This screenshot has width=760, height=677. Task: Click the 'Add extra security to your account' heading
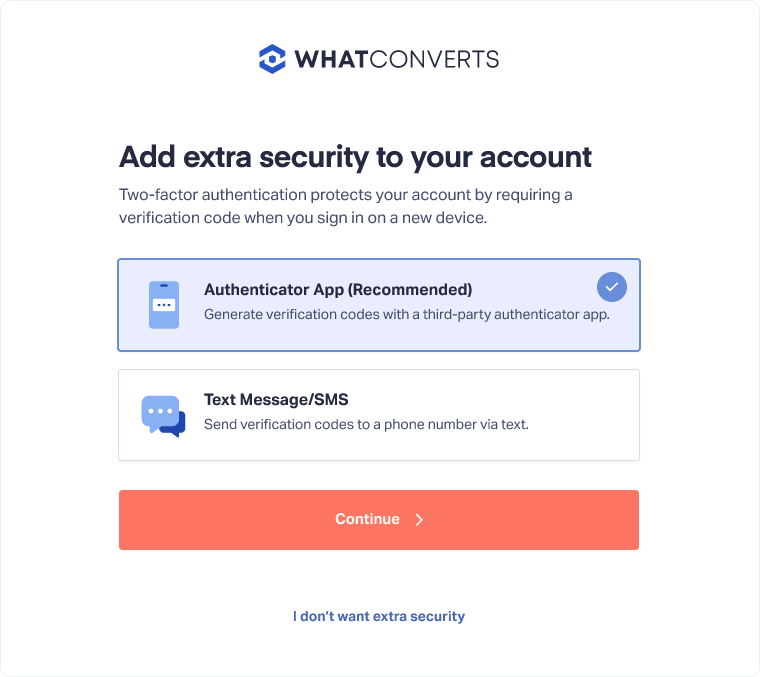click(x=355, y=157)
